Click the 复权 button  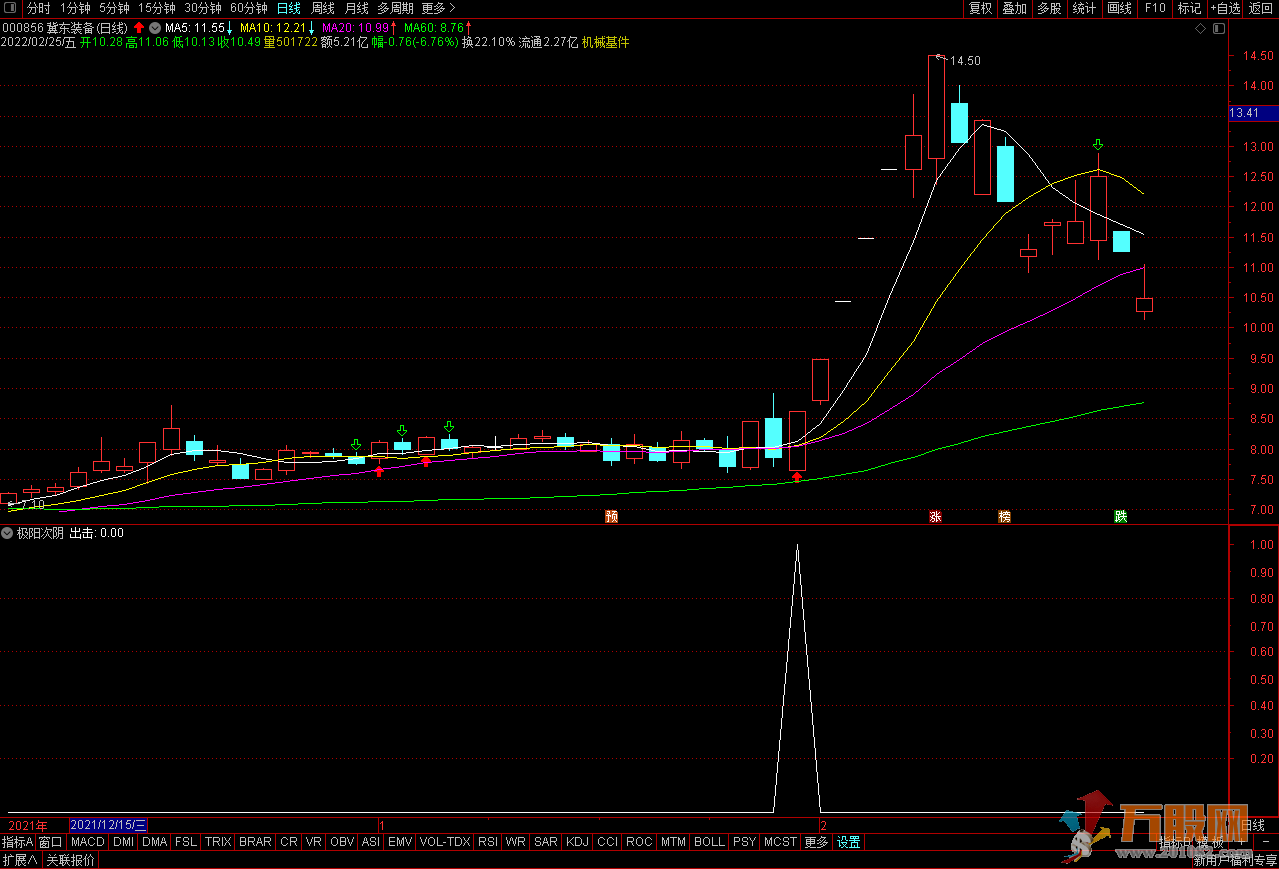pos(980,8)
